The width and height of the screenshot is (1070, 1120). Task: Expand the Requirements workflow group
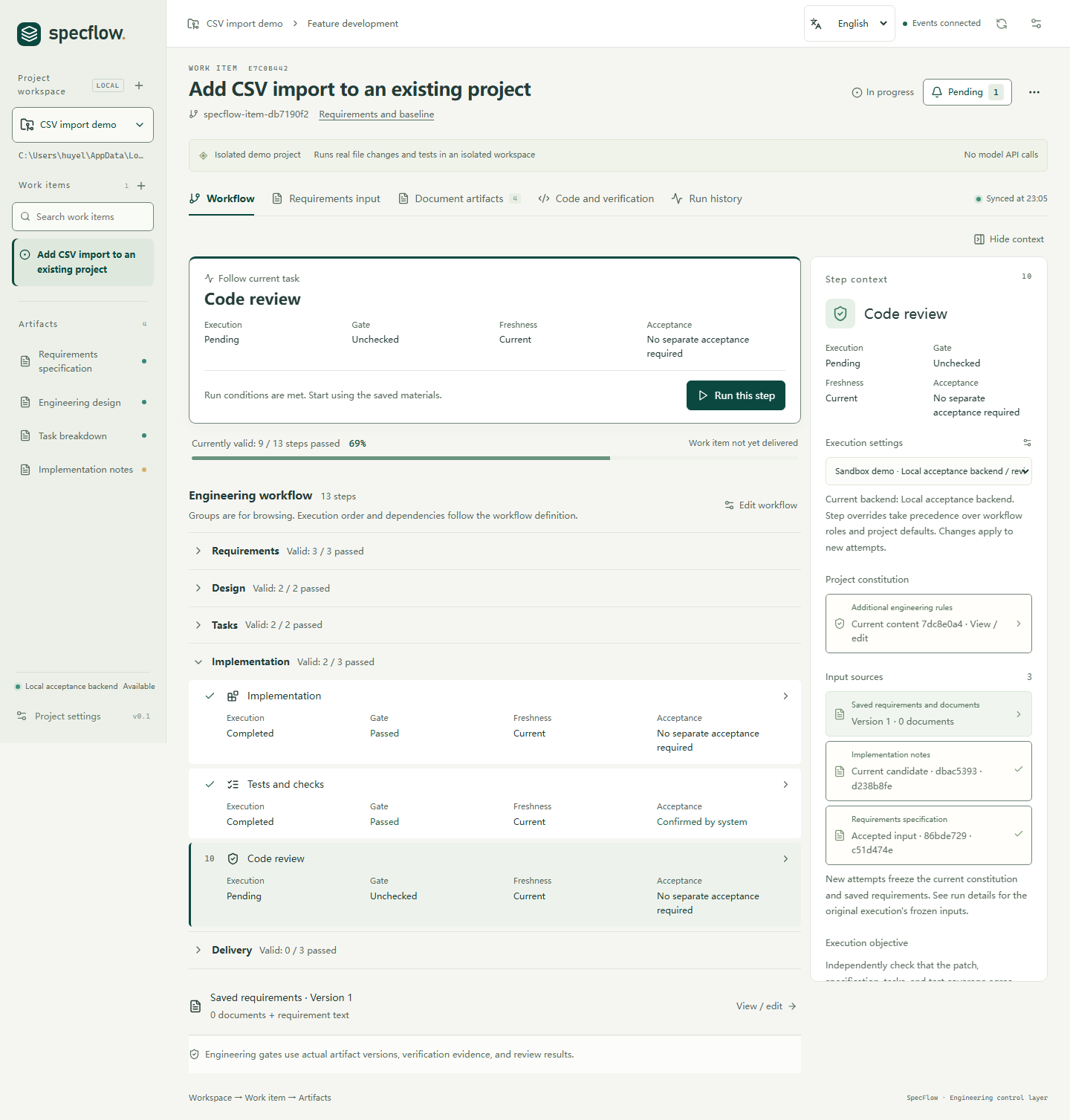[495, 551]
